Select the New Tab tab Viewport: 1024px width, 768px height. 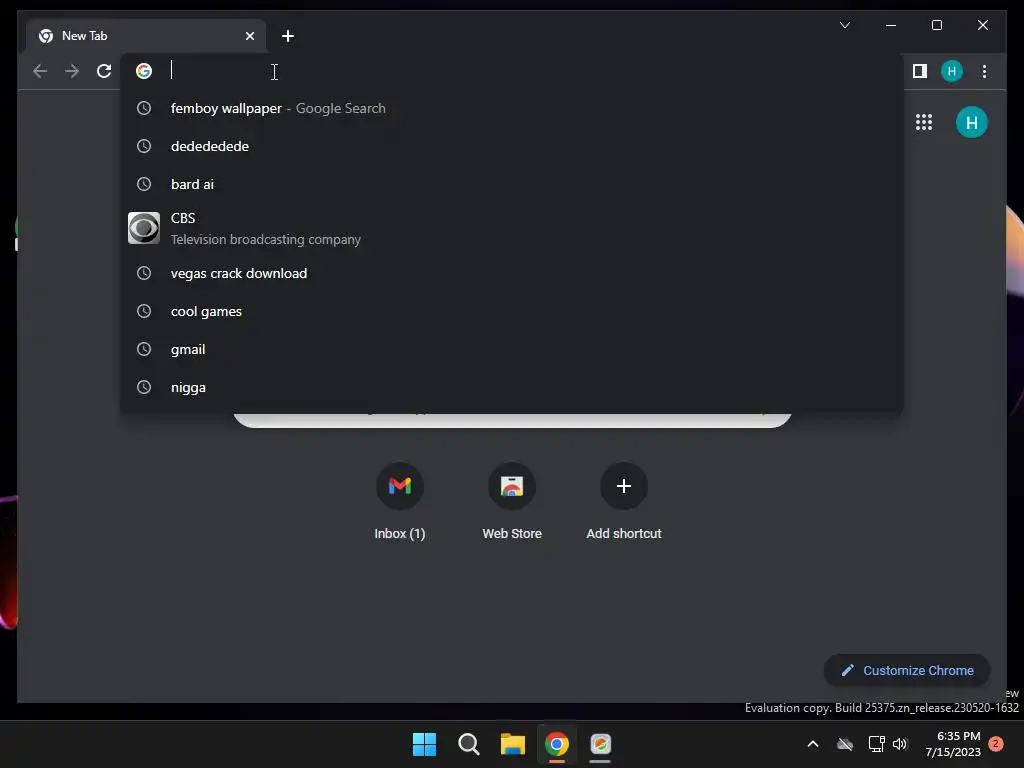145,36
